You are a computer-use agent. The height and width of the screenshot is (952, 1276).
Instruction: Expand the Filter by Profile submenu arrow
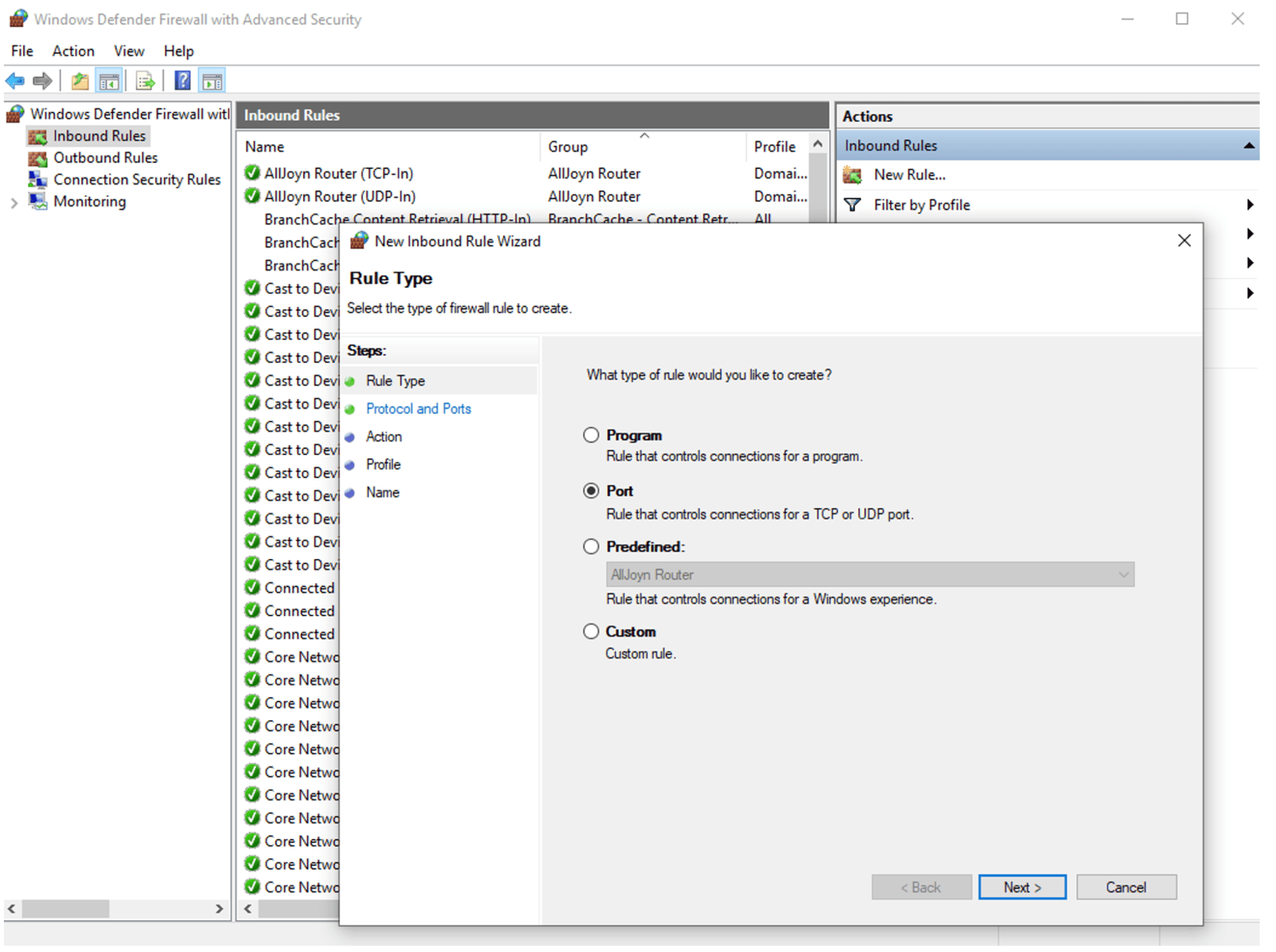(1250, 205)
